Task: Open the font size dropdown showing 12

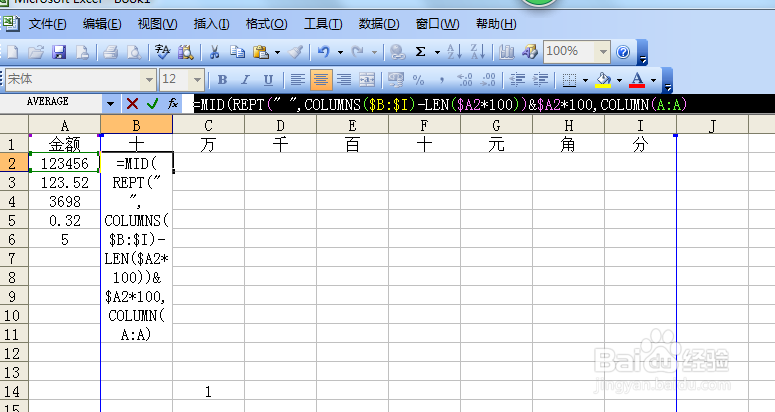Action: click(x=197, y=80)
